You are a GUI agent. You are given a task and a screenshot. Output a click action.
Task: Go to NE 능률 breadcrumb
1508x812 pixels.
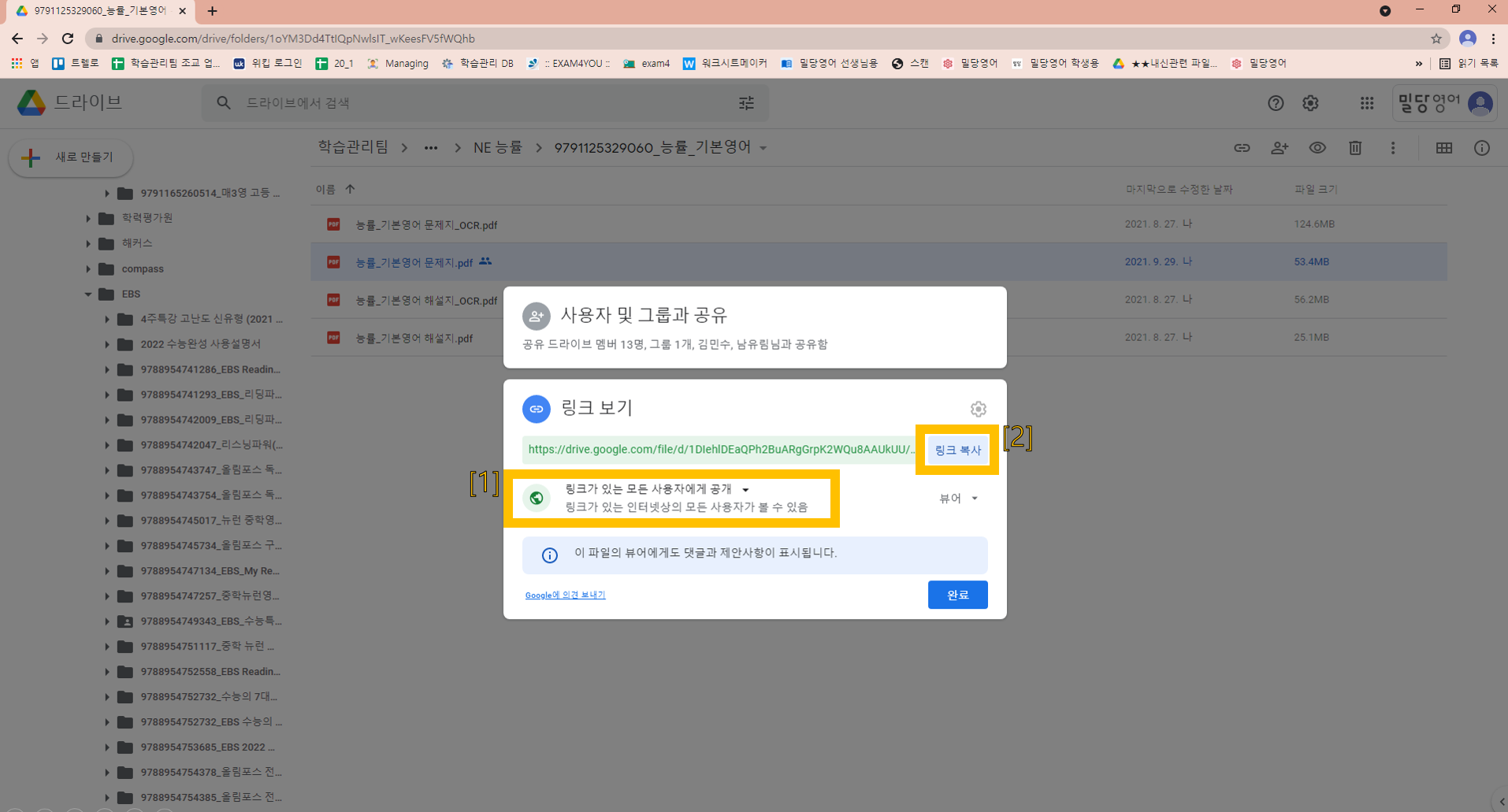click(x=497, y=147)
